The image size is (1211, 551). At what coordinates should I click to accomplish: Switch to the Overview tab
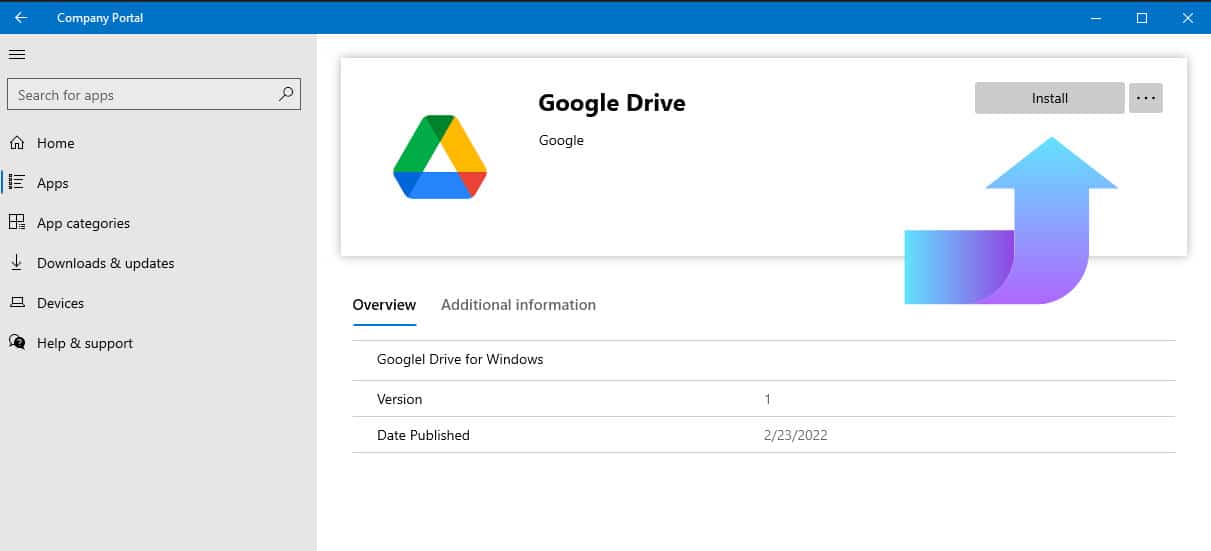point(384,305)
